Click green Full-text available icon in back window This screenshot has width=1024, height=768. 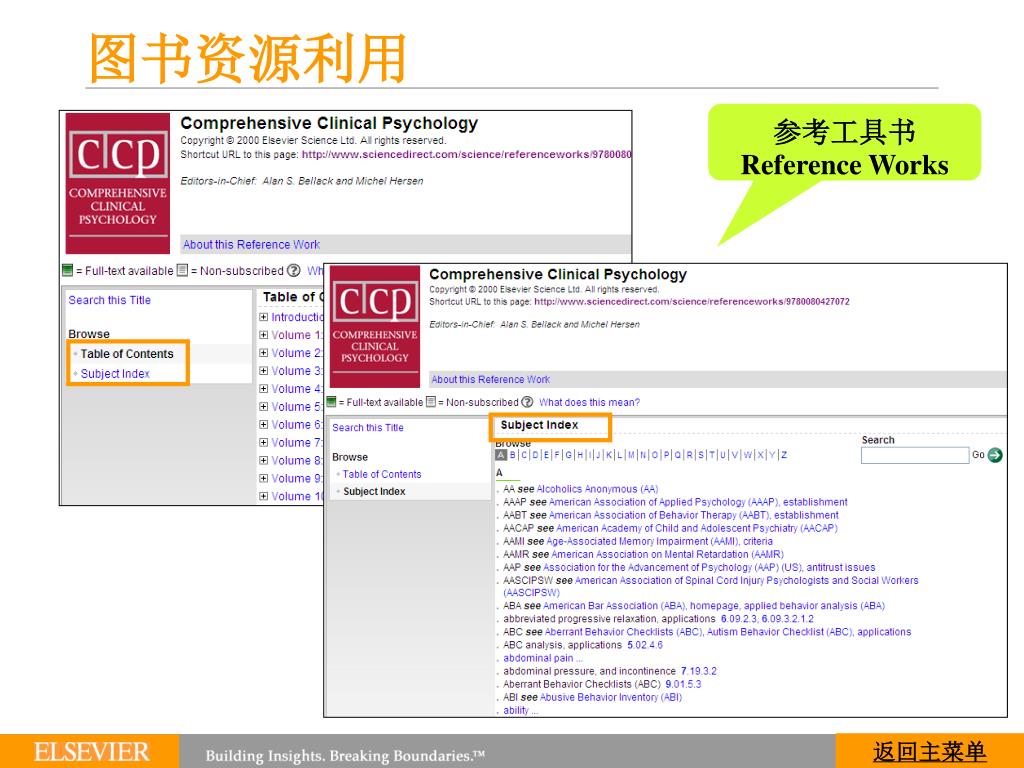[67, 270]
